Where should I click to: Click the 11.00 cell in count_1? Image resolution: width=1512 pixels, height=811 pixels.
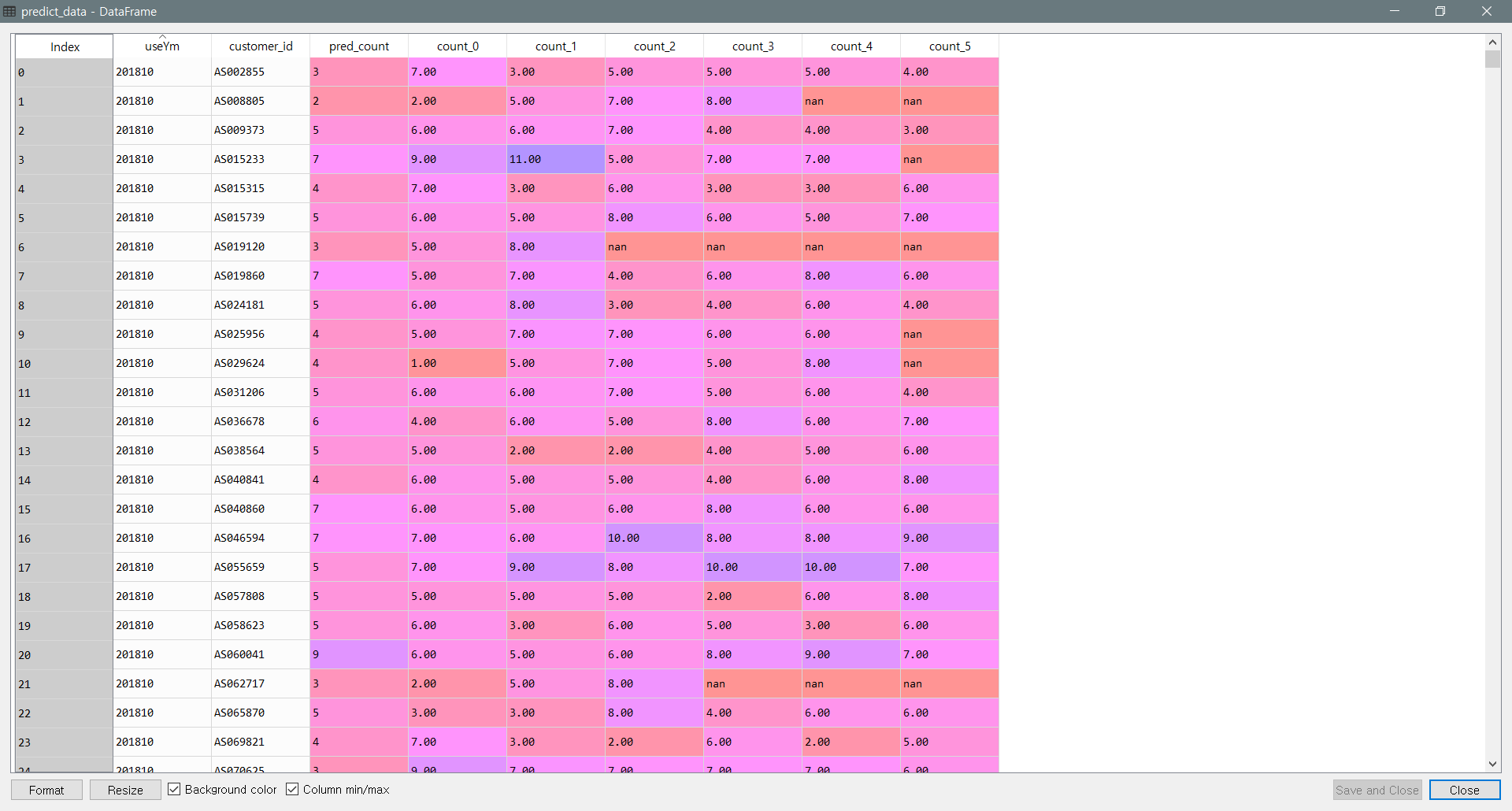coord(556,159)
